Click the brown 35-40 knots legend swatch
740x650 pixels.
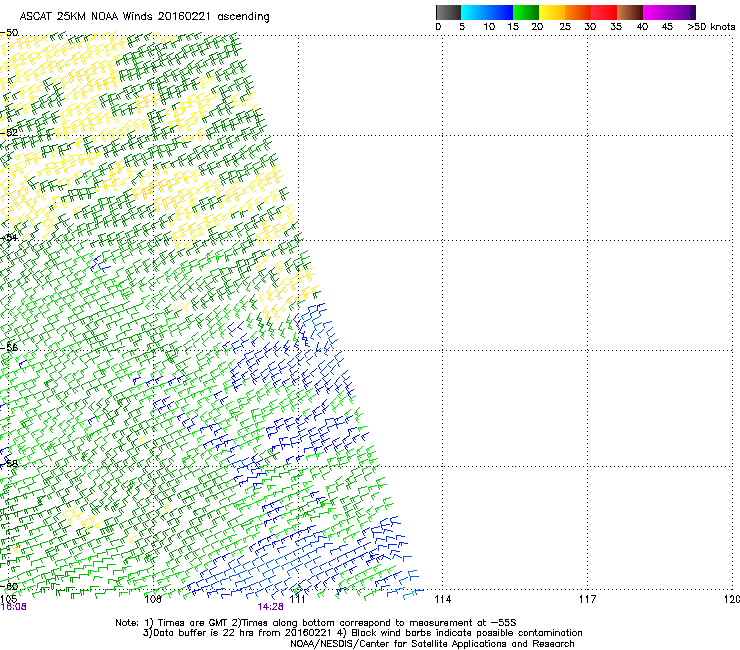(x=630, y=12)
